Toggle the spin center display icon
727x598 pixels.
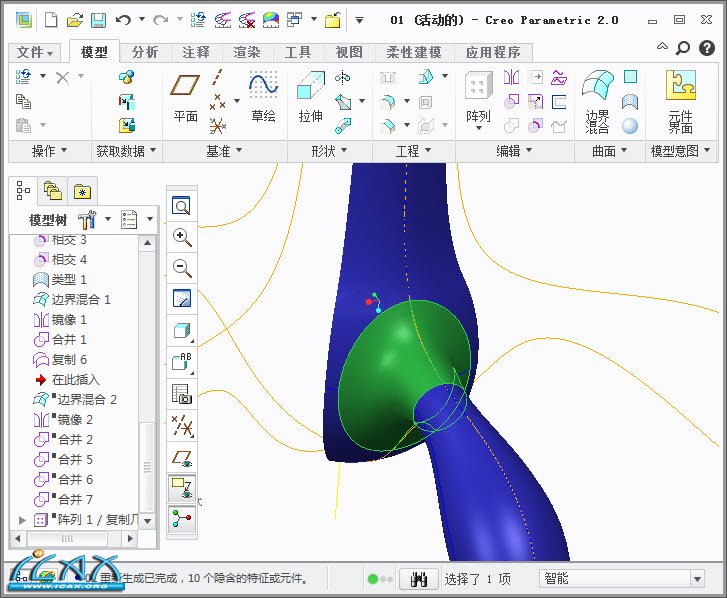click(182, 518)
